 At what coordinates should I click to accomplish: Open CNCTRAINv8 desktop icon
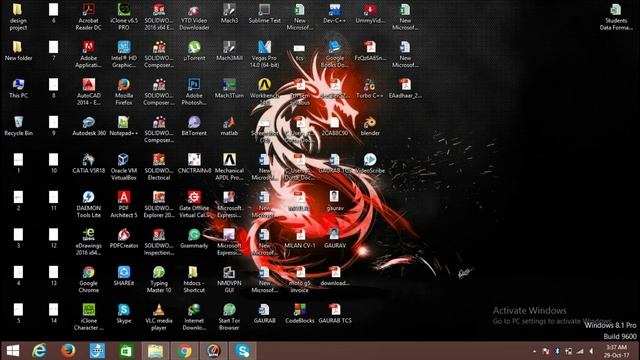194,163
